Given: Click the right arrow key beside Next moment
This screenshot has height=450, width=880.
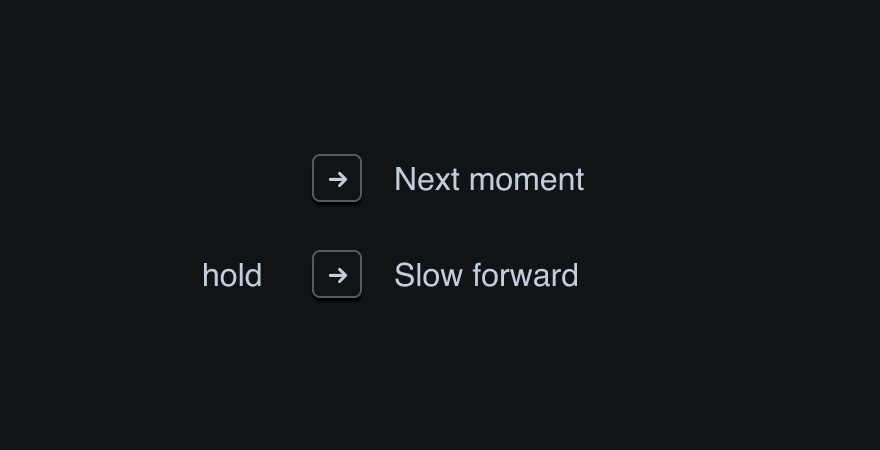Looking at the screenshot, I should coord(337,179).
